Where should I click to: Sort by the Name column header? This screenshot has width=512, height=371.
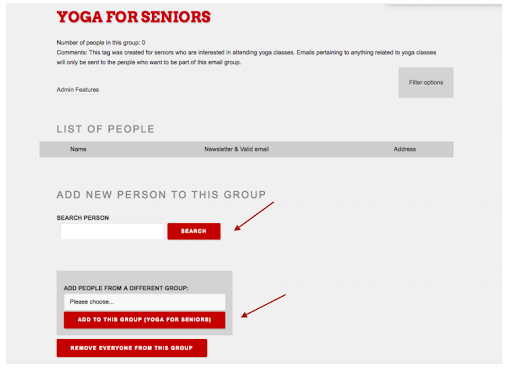click(x=78, y=149)
